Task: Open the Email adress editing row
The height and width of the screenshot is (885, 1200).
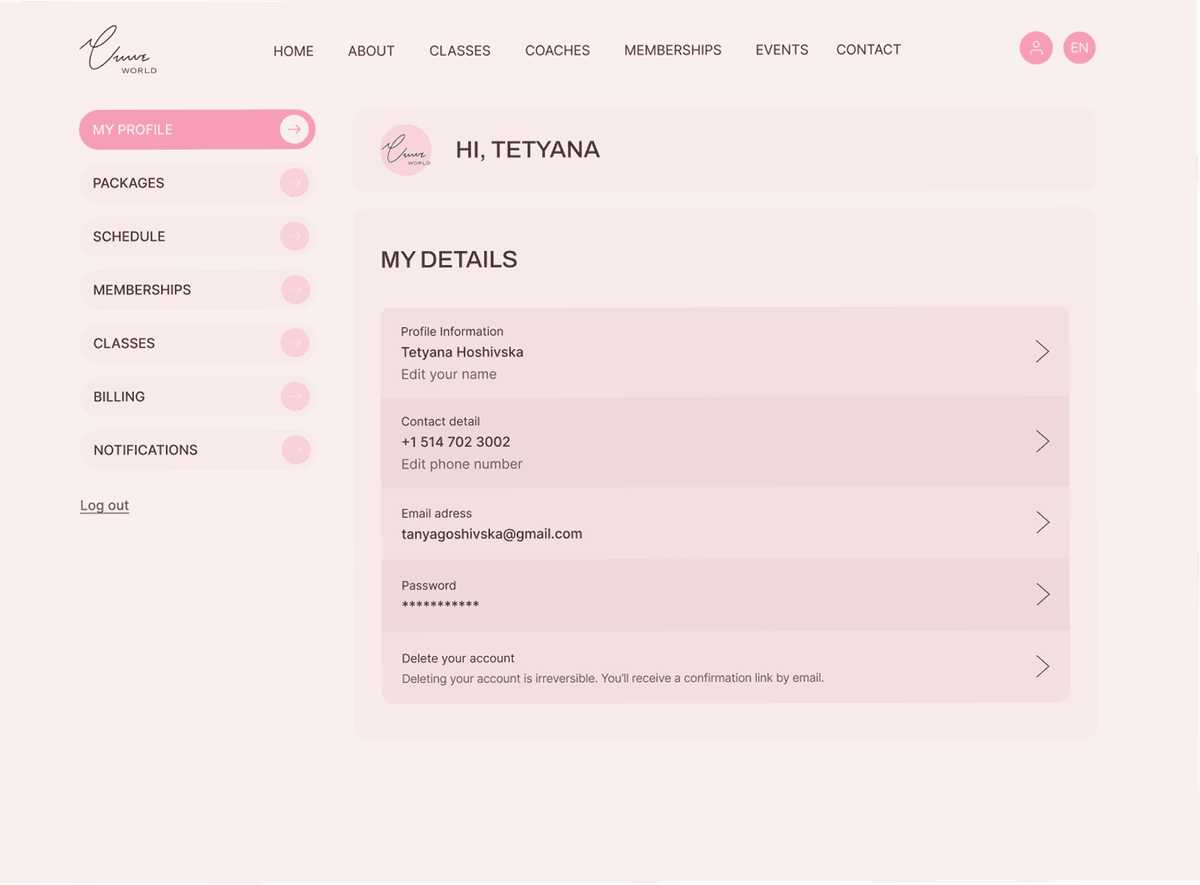Action: [x=1042, y=522]
